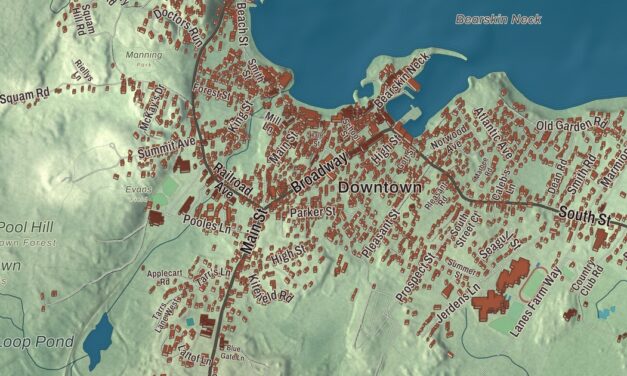627x376 pixels.
Task: Click the Summit Ave label
Action: point(166,147)
